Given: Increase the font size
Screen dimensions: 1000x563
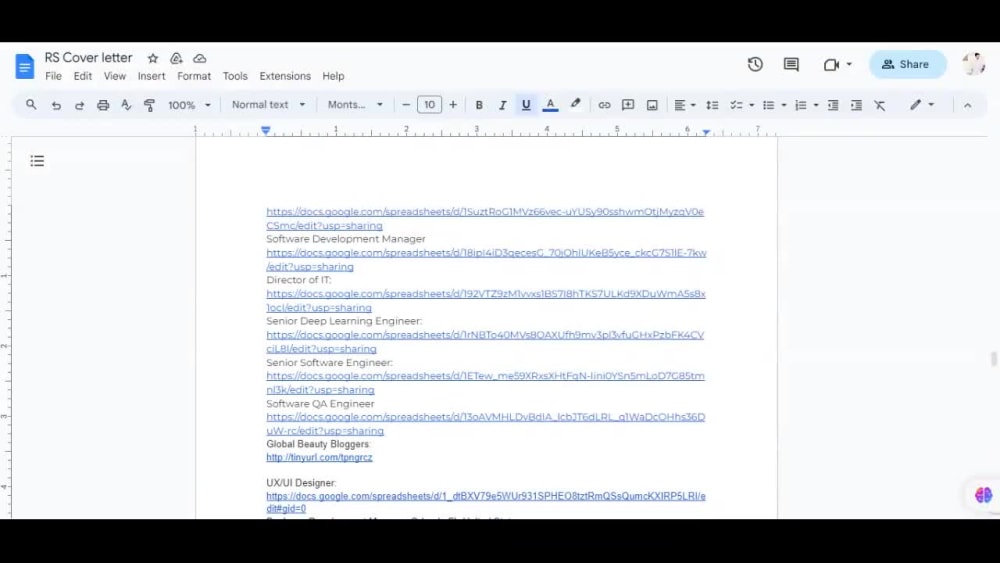Looking at the screenshot, I should (x=453, y=105).
